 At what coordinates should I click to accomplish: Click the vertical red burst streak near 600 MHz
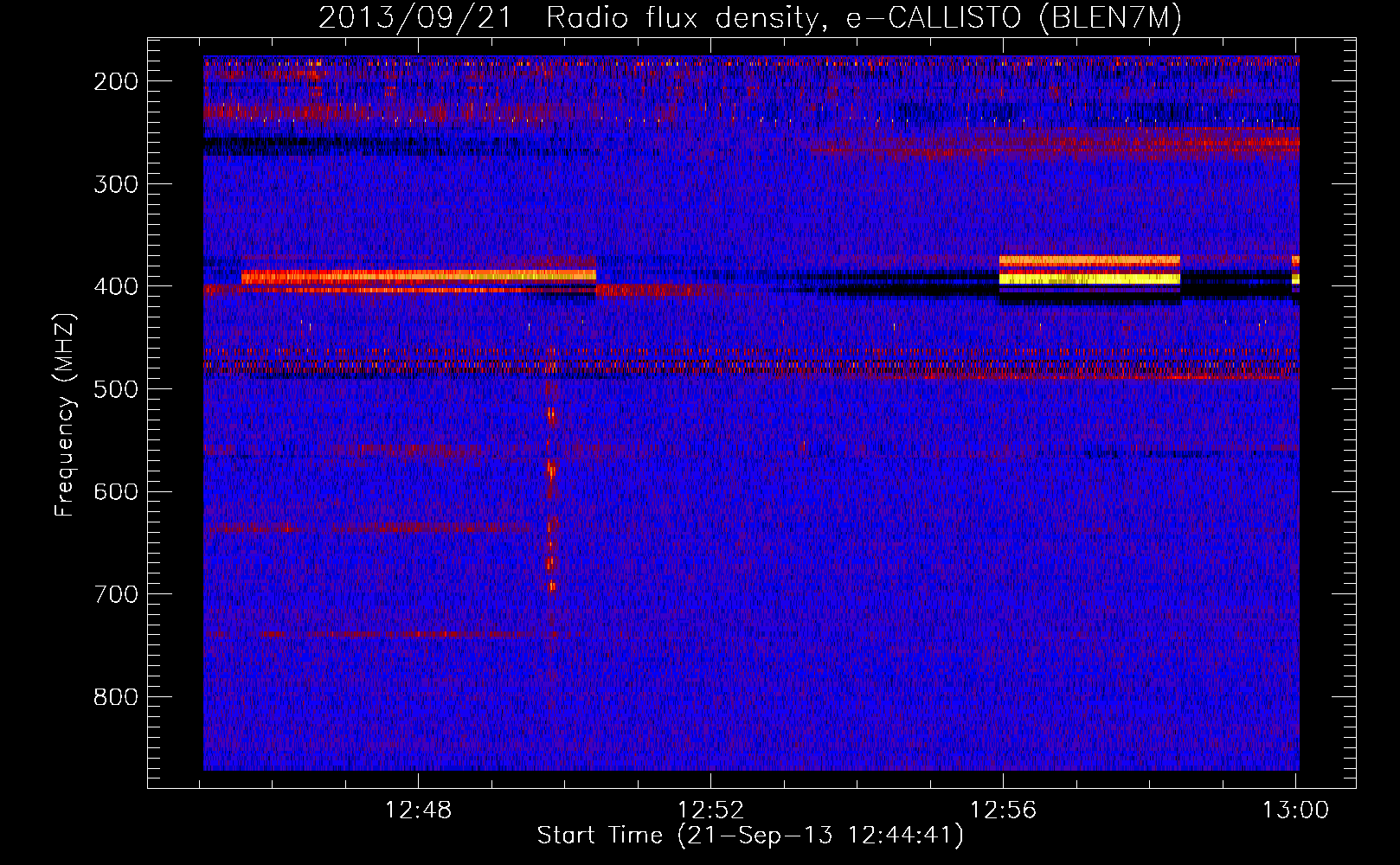(551, 502)
